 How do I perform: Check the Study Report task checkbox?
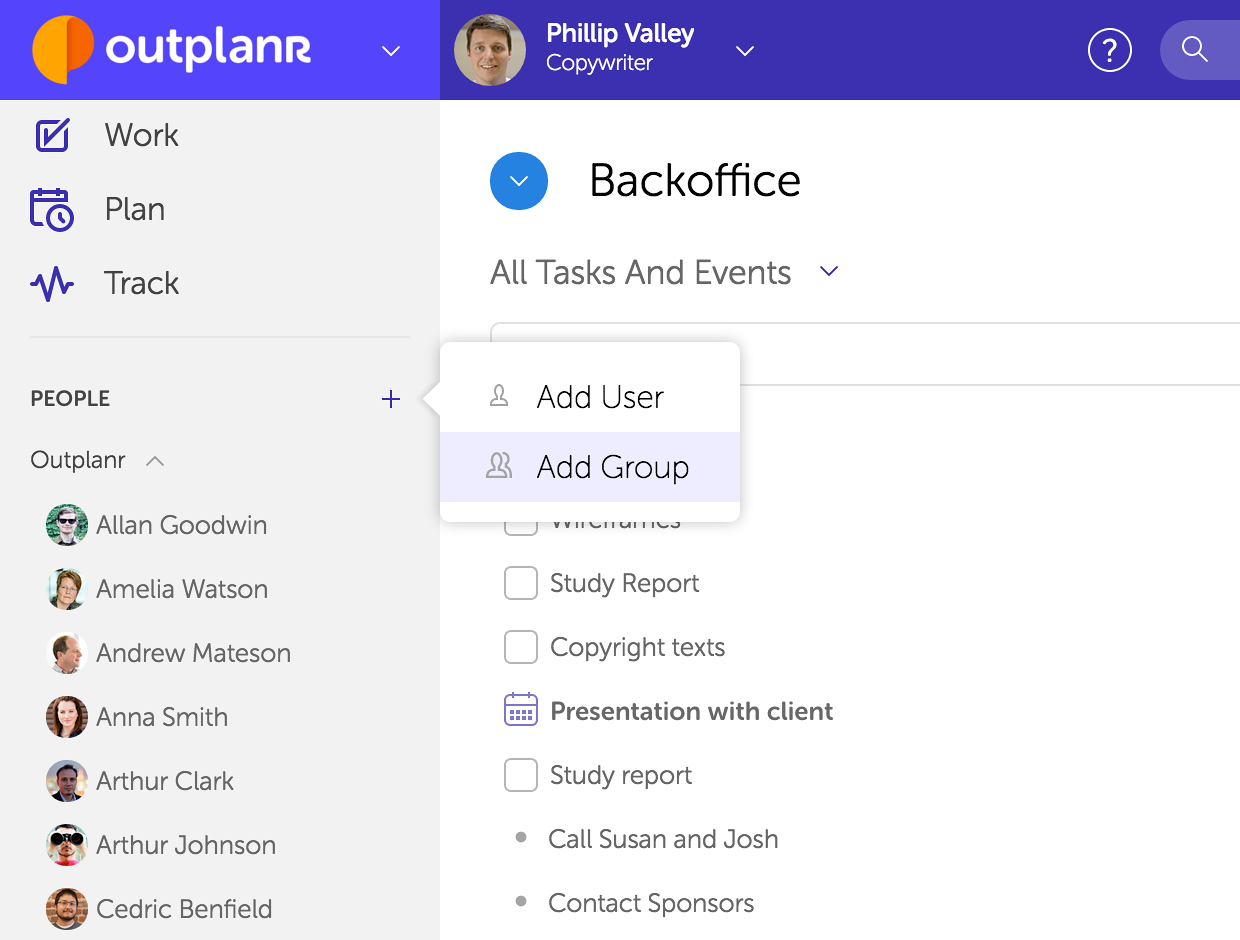pos(521,583)
